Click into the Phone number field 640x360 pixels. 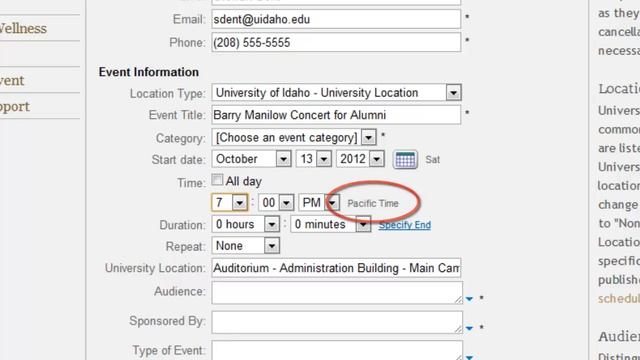[336, 42]
